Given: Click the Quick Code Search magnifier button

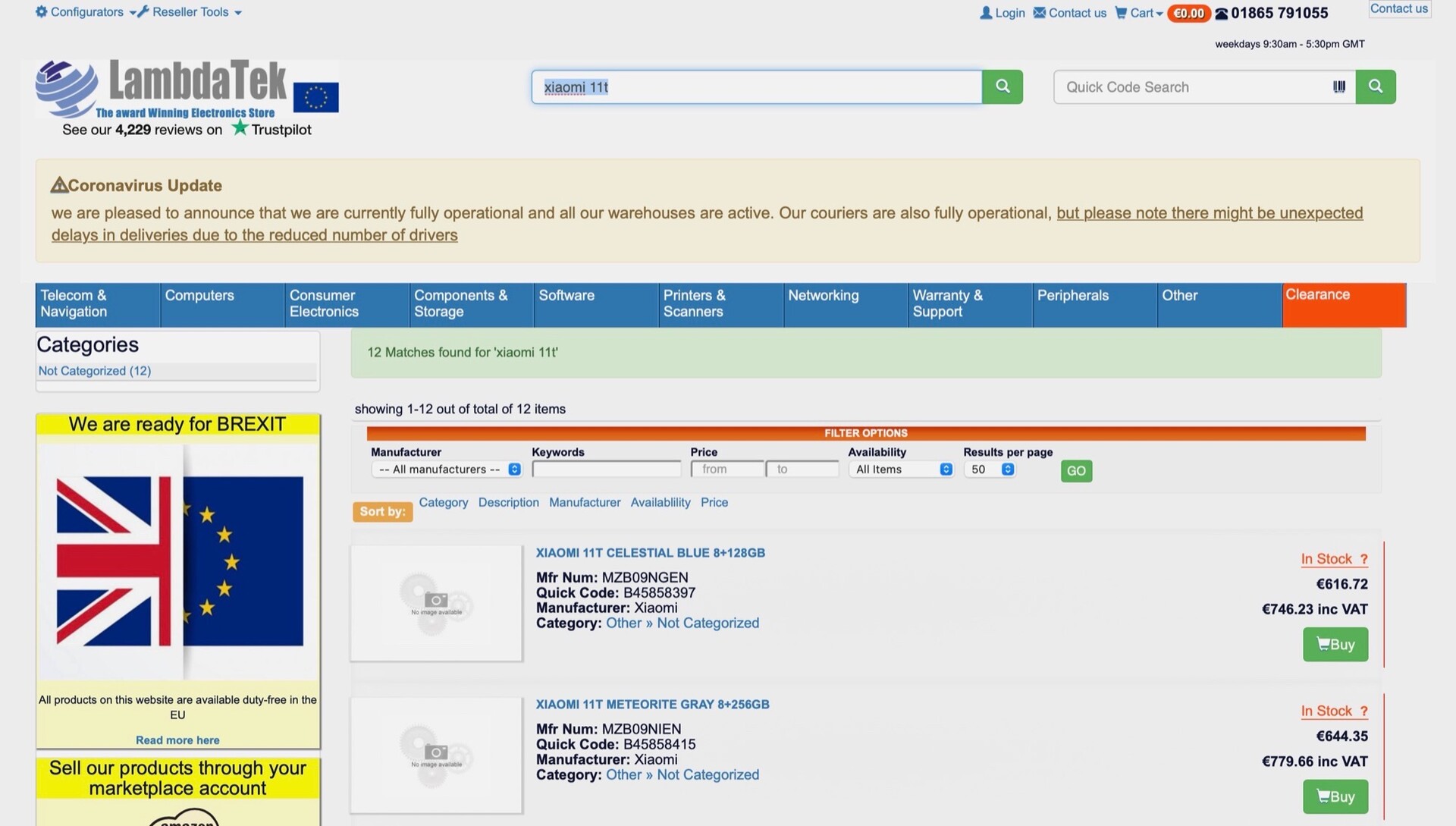Looking at the screenshot, I should pos(1375,86).
